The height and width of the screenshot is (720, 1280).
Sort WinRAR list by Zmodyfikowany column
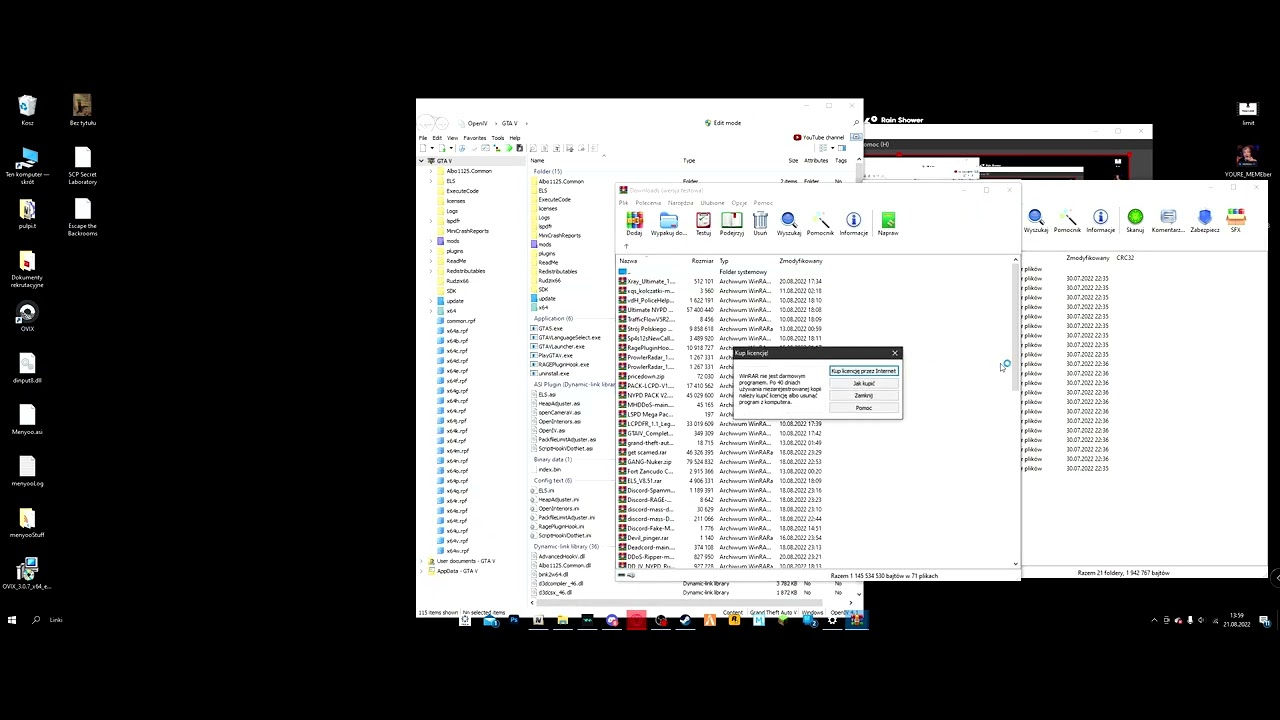tap(800, 261)
